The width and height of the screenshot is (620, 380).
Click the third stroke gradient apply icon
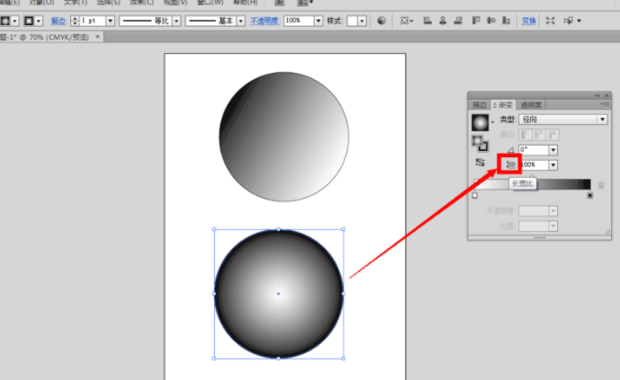pyautogui.click(x=552, y=135)
